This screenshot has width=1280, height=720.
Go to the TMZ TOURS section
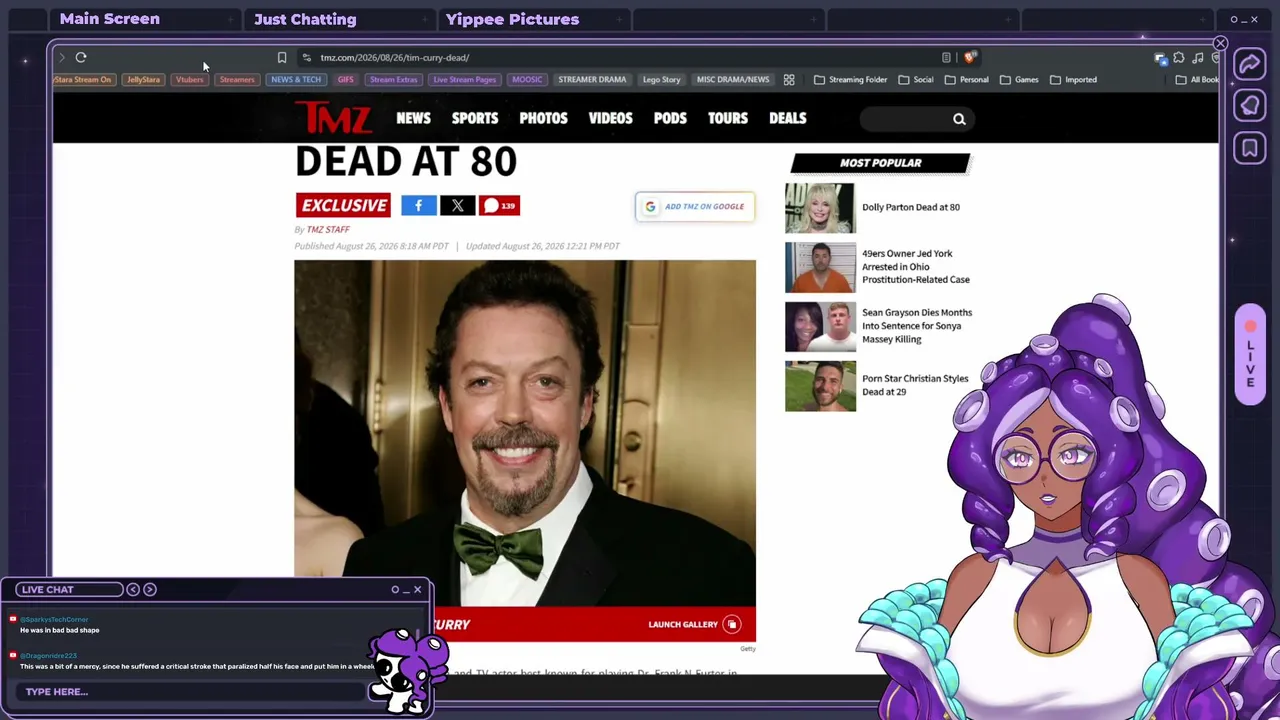click(728, 118)
